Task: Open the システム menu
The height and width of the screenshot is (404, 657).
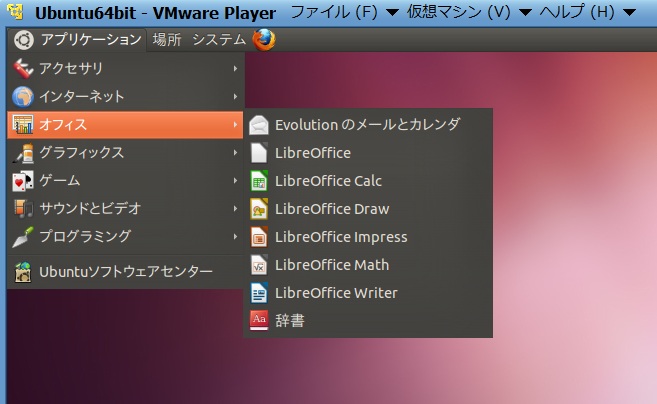Action: click(219, 40)
